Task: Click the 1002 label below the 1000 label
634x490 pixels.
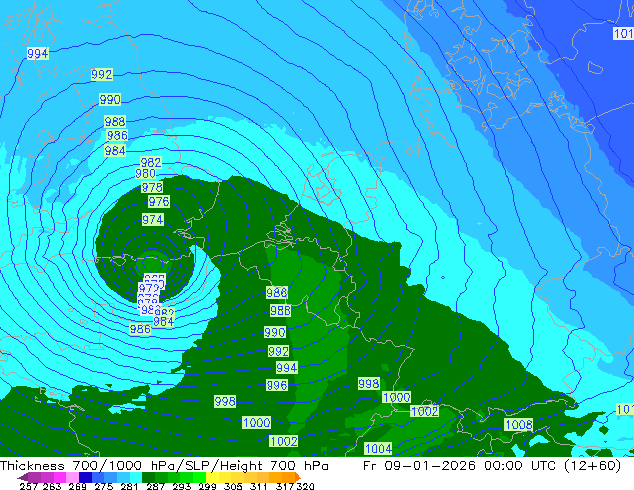Action: (x=283, y=441)
